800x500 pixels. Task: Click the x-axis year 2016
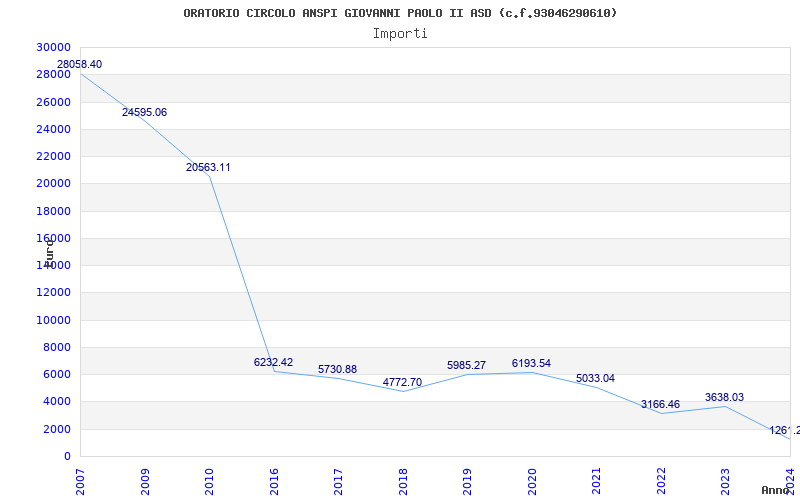(x=274, y=482)
